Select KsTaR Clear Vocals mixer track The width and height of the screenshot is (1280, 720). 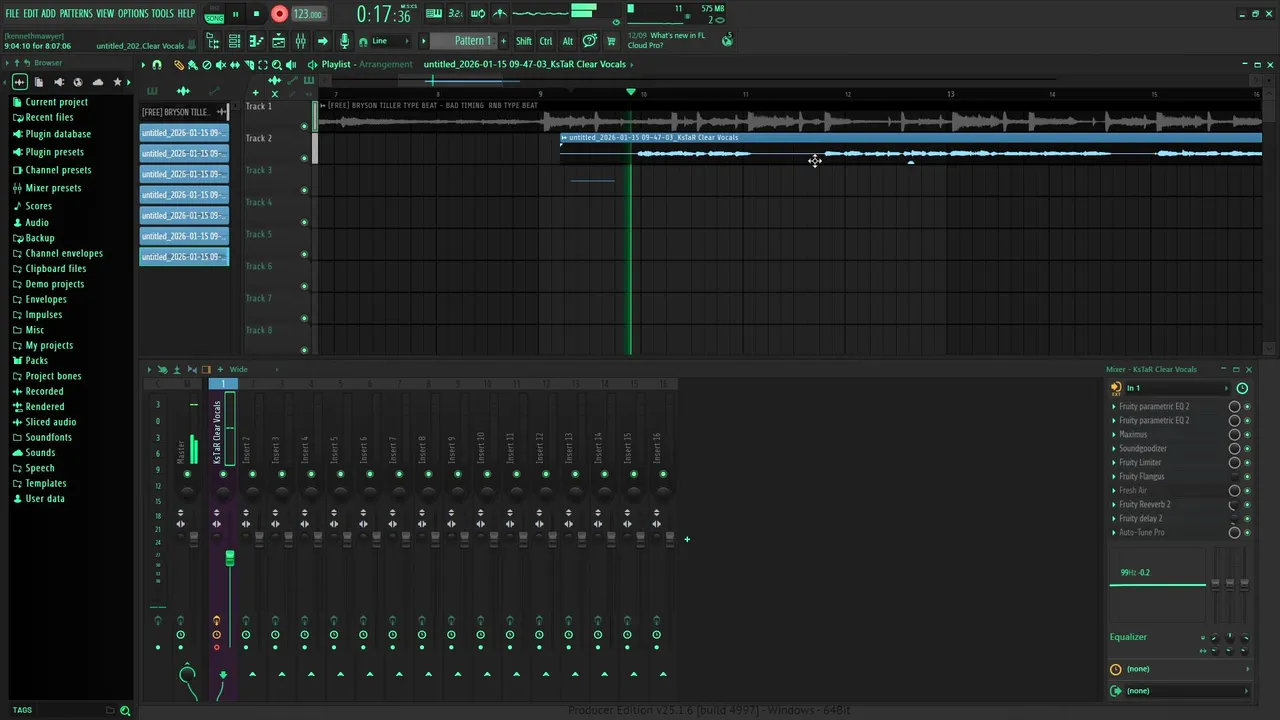tap(218, 432)
